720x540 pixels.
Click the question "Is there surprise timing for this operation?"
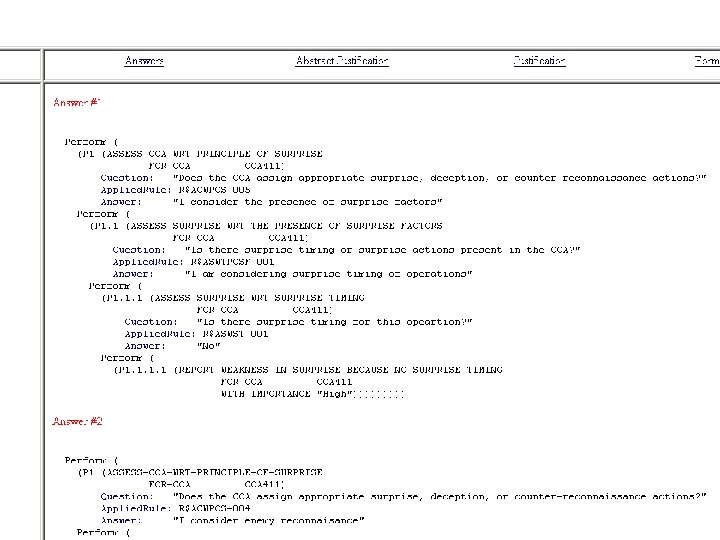pyautogui.click(x=298, y=322)
